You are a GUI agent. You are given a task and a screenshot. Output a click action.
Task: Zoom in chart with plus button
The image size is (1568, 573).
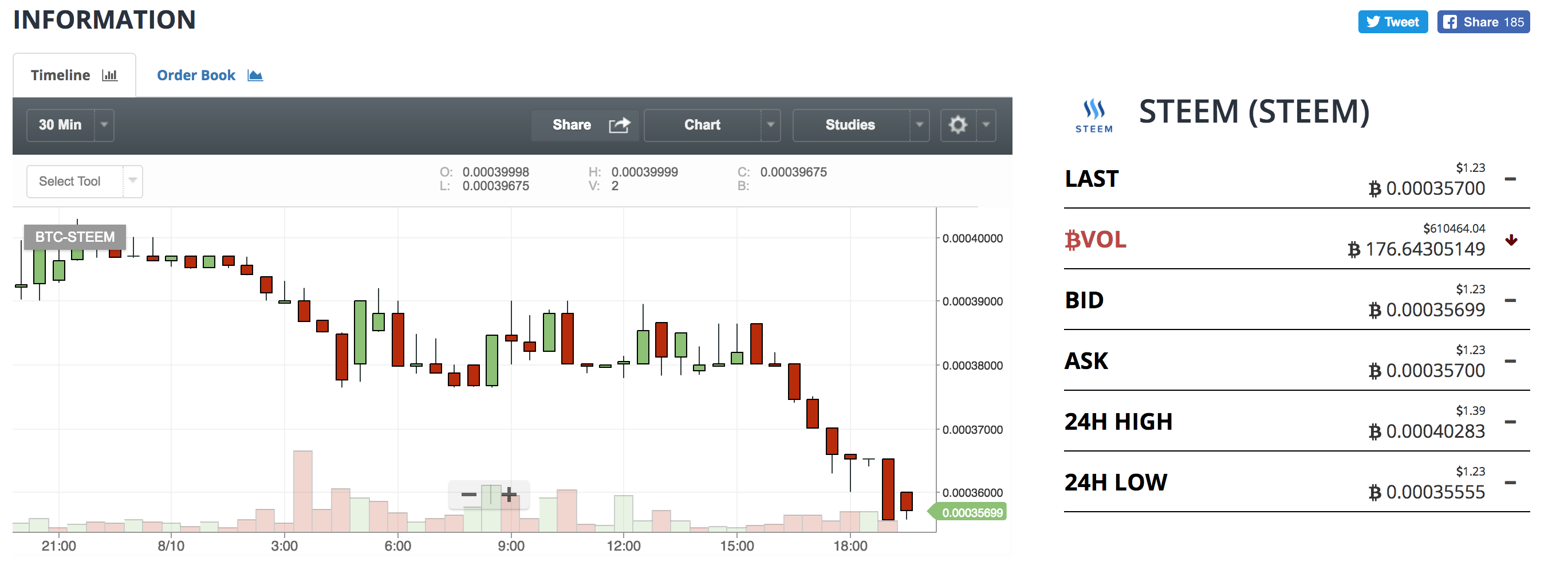click(509, 494)
